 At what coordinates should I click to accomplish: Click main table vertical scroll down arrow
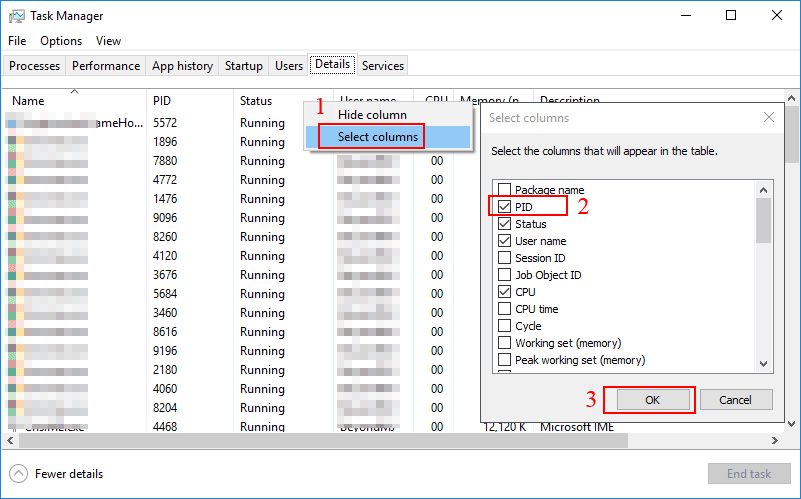tap(791, 424)
